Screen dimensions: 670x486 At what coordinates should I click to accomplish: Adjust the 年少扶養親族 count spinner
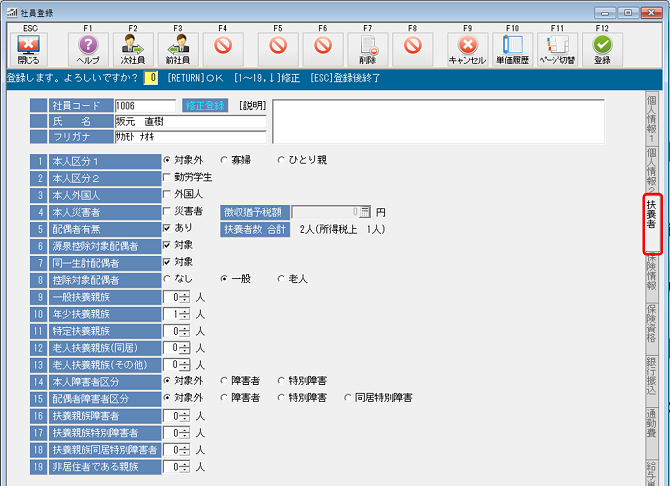[x=183, y=314]
